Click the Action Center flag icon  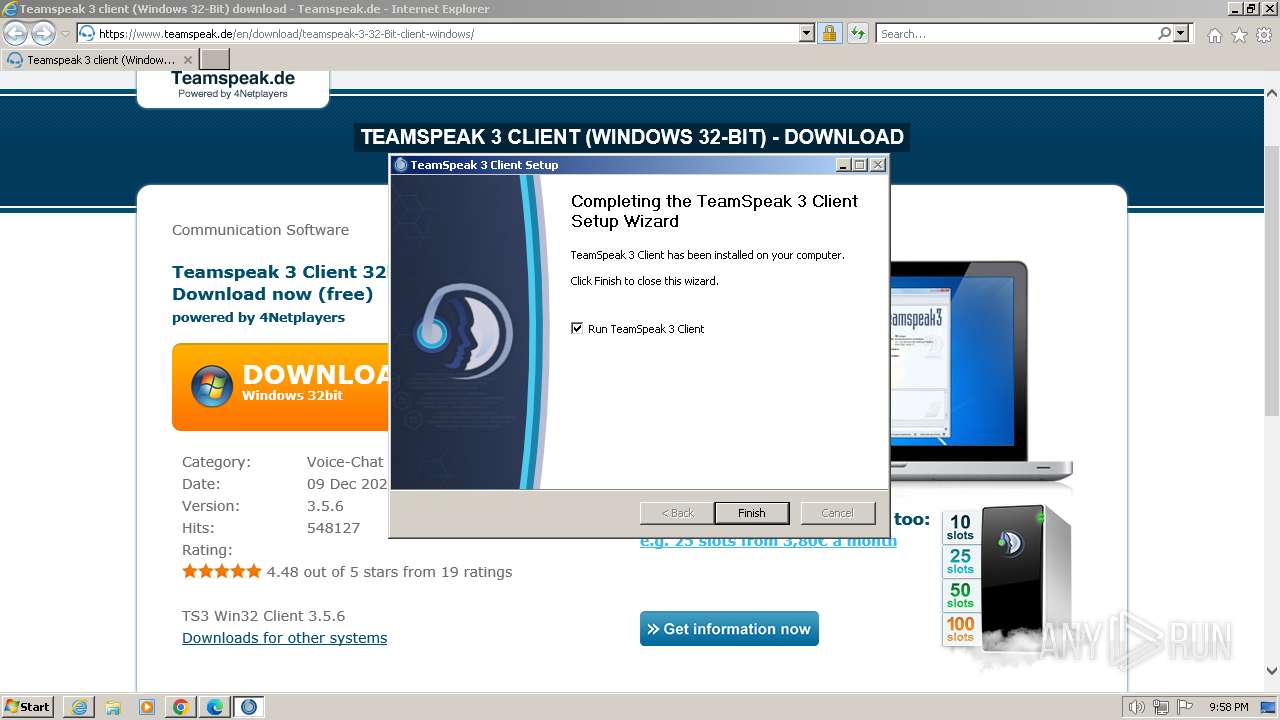pos(1185,707)
